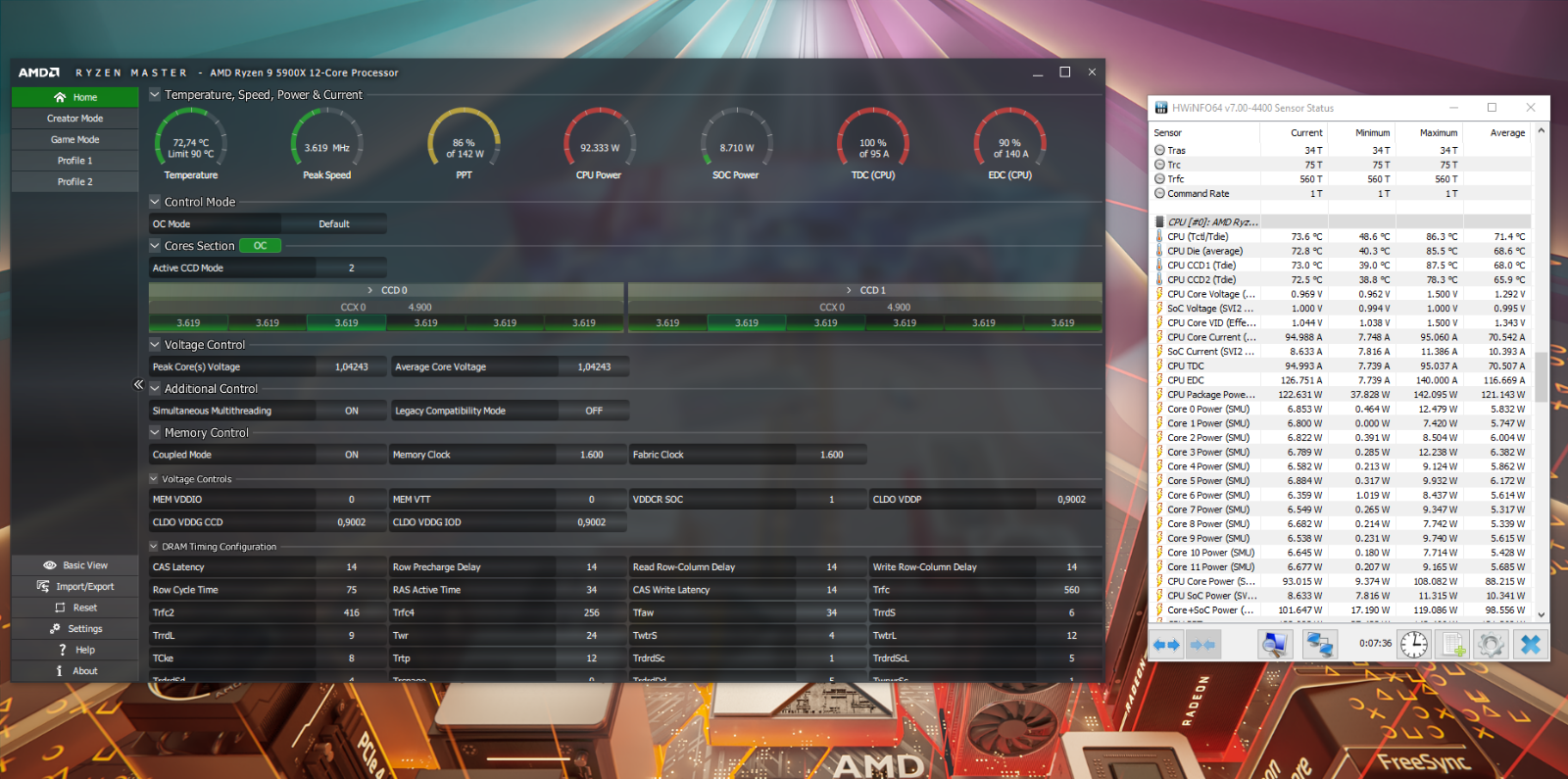Open HWiNFO monitor with magnifier icon
Screen dimensions: 1568x779
[1274, 644]
